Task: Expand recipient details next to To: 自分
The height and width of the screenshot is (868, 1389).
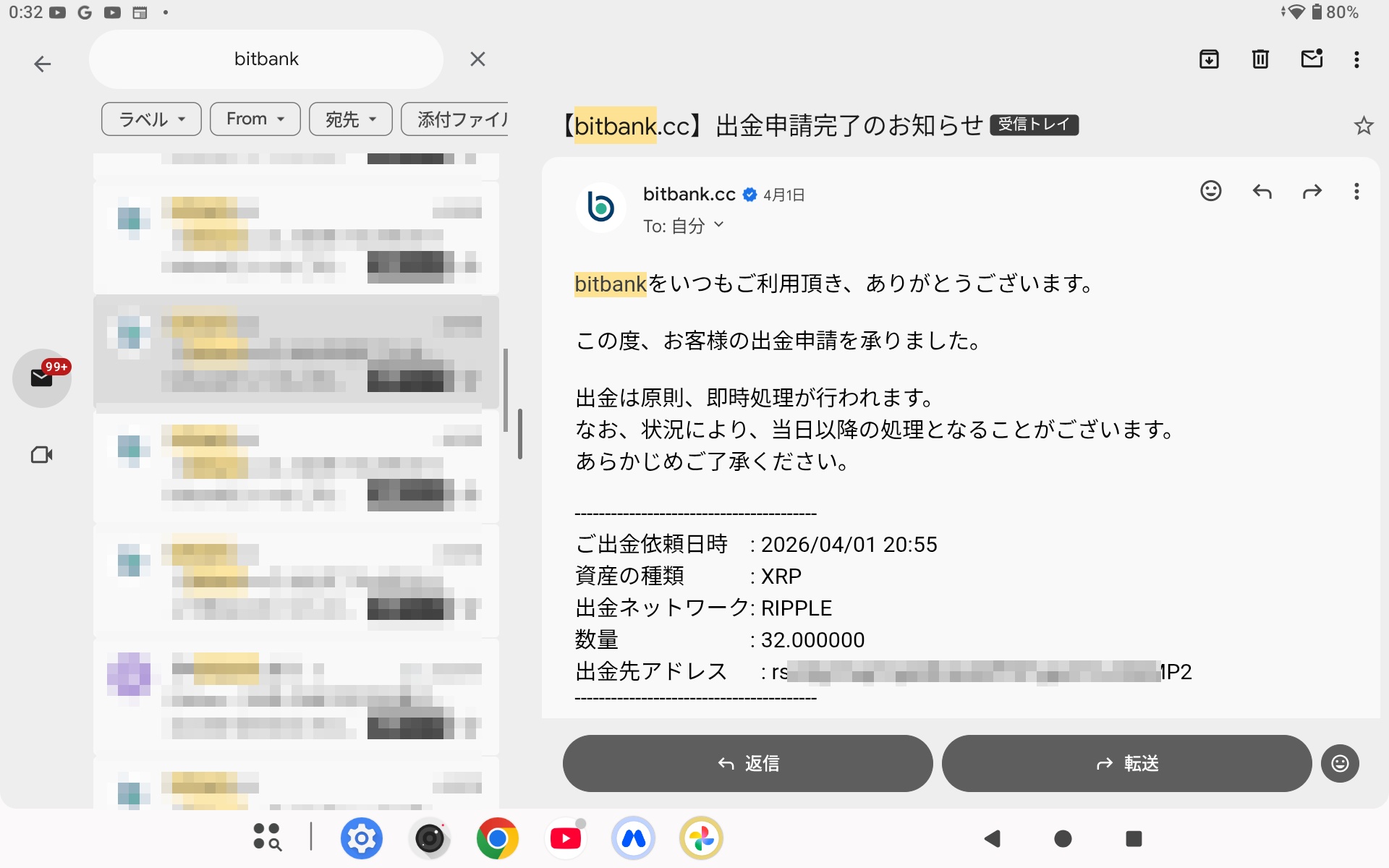Action: pyautogui.click(x=718, y=225)
